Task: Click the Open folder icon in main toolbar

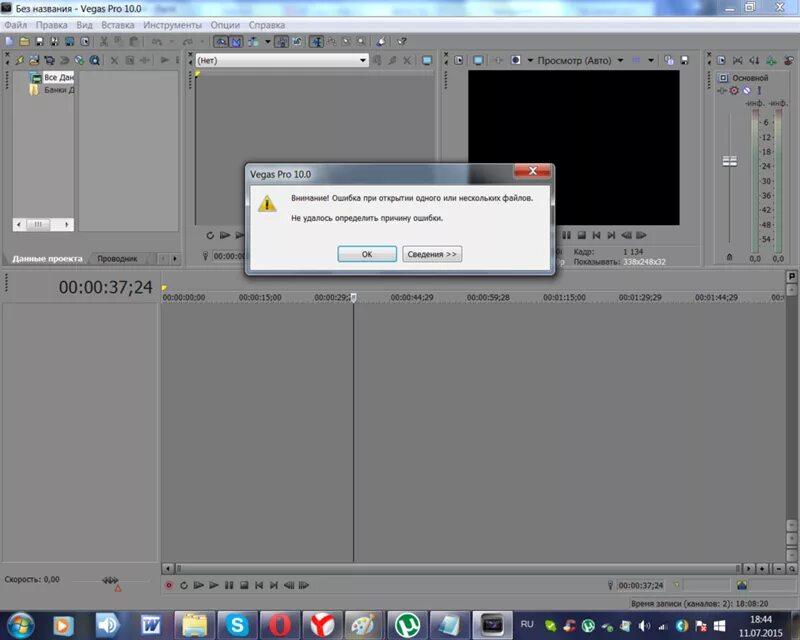Action: 24,42
